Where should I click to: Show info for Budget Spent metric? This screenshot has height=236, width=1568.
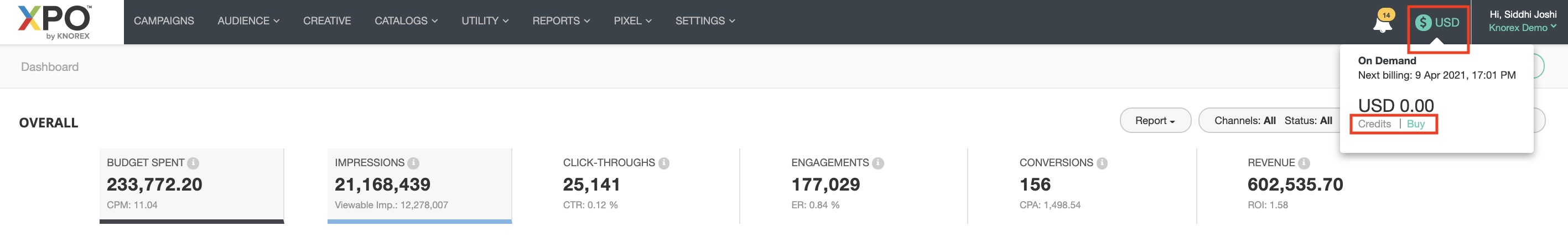click(193, 163)
